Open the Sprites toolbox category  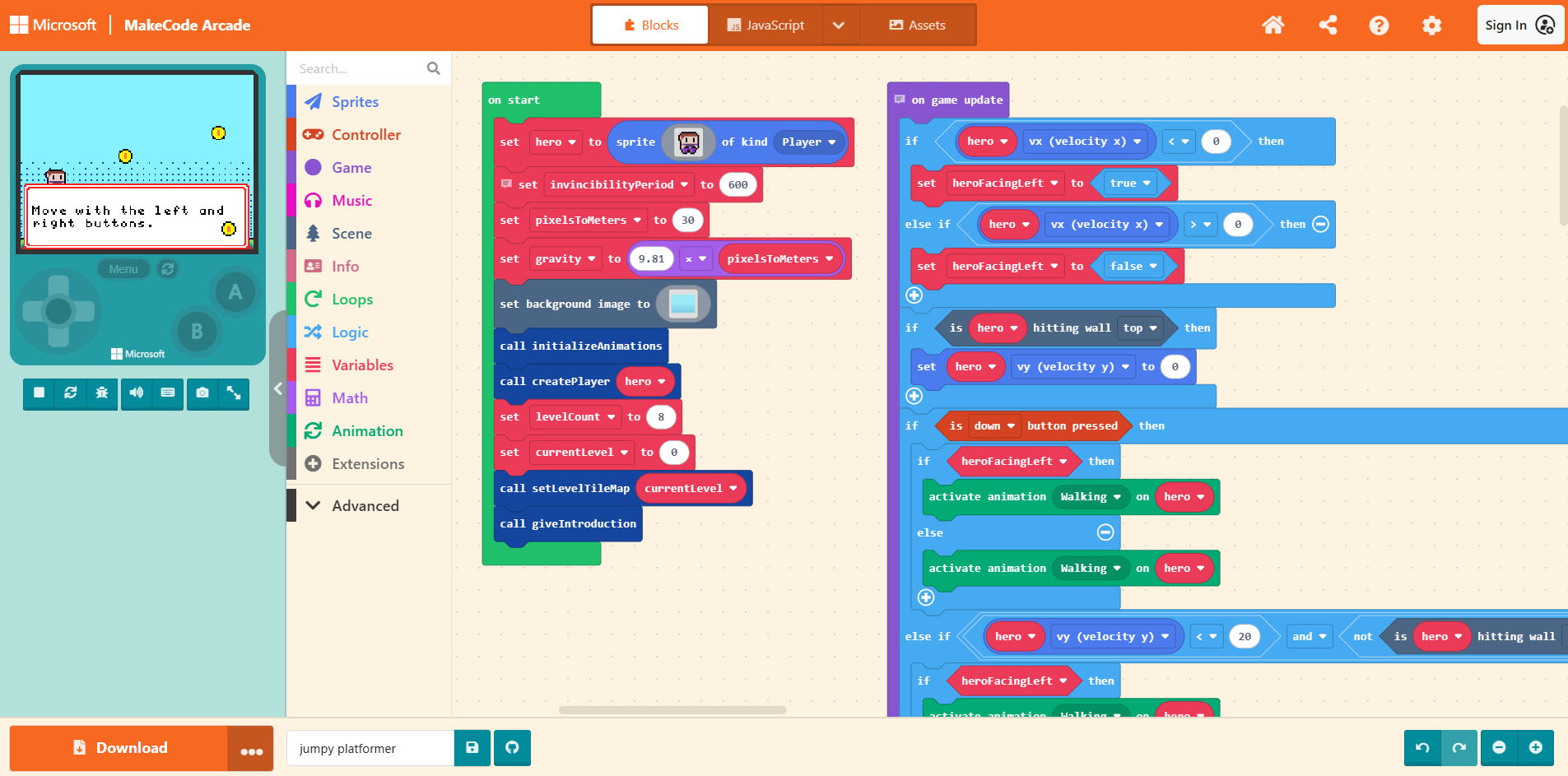(x=368, y=102)
